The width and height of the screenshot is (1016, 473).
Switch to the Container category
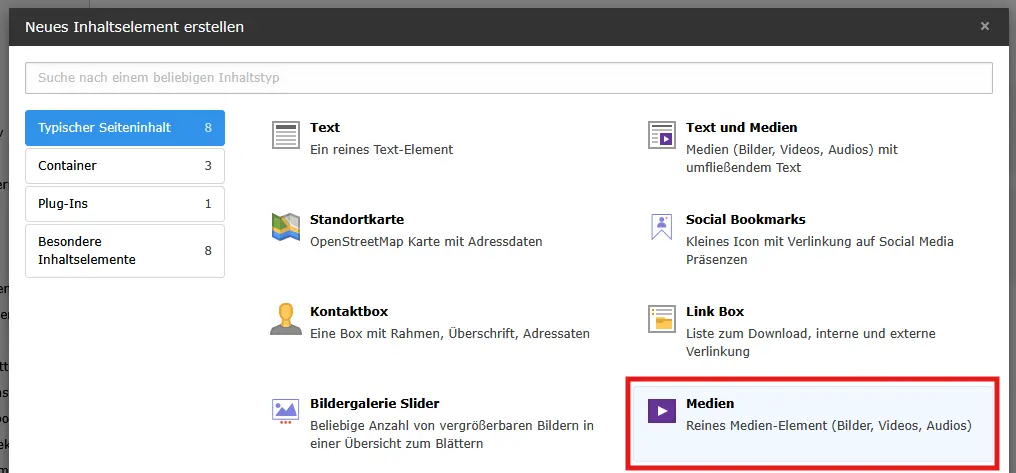point(125,166)
